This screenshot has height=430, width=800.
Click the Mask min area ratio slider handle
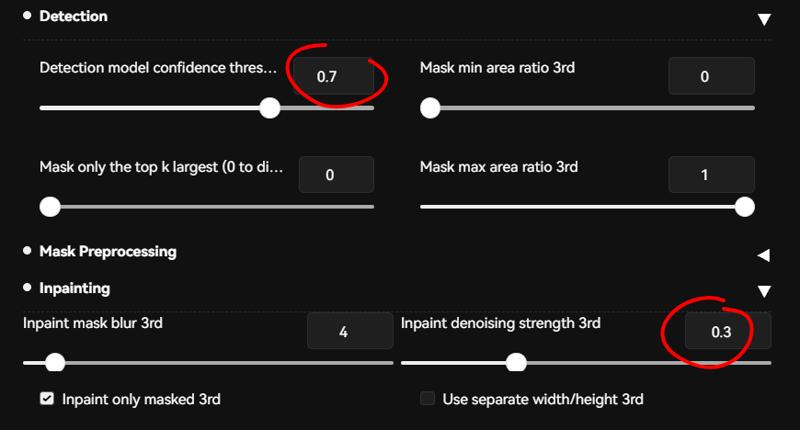coord(430,108)
